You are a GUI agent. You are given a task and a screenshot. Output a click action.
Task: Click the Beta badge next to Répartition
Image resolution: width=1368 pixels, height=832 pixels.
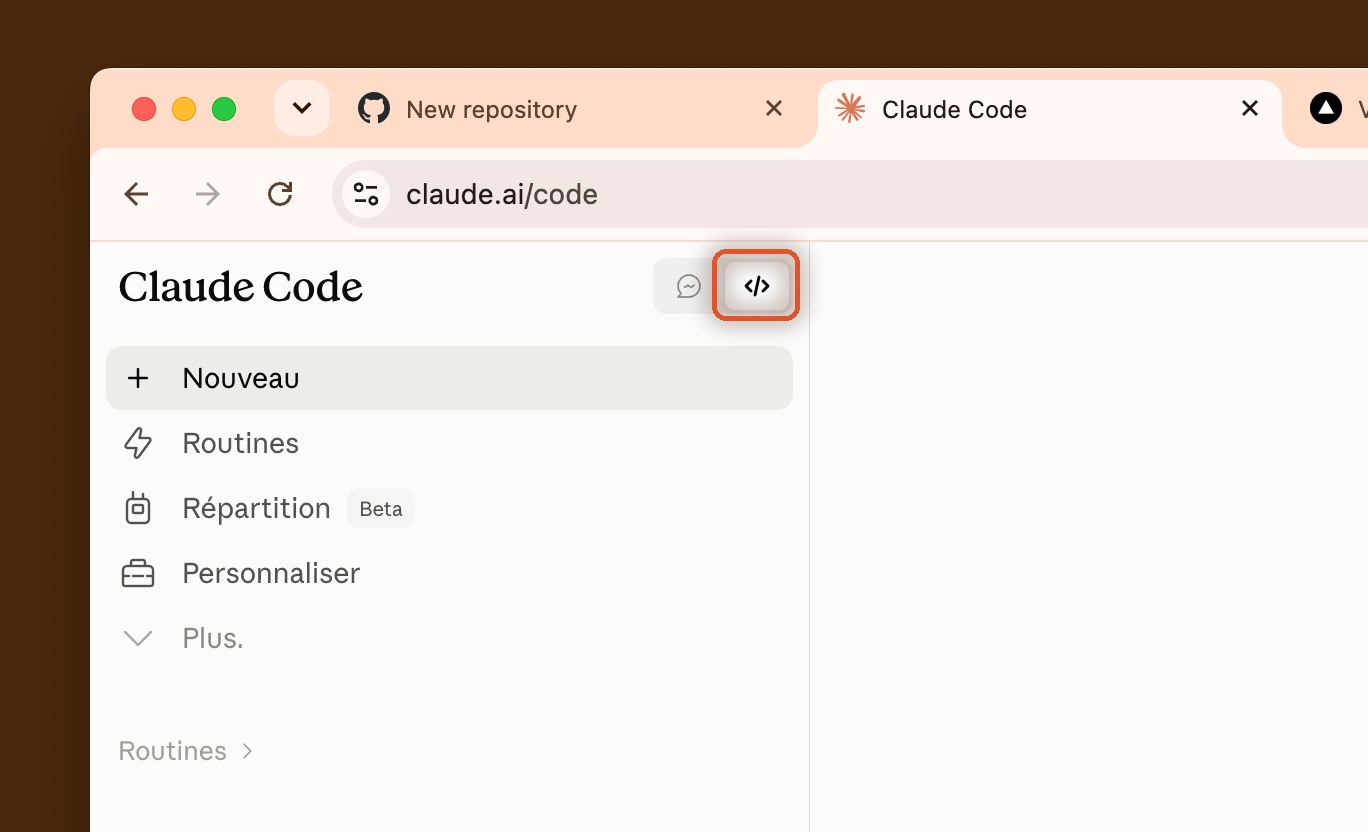[x=381, y=508]
